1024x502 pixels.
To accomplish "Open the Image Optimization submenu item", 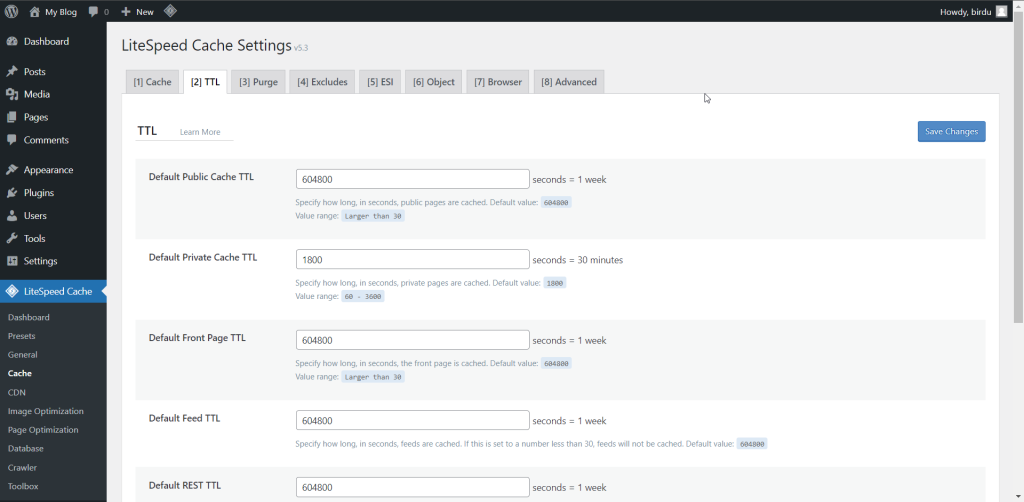I will pos(46,411).
